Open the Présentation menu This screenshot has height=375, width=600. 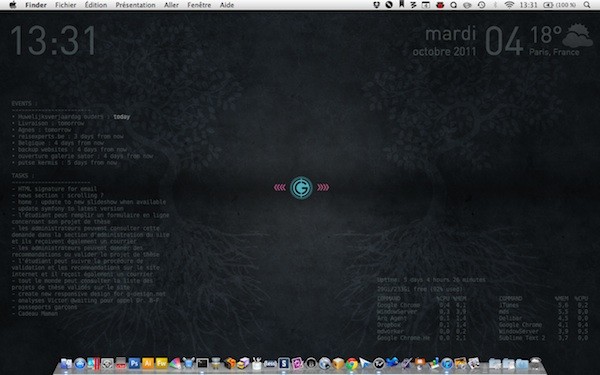(135, 5)
